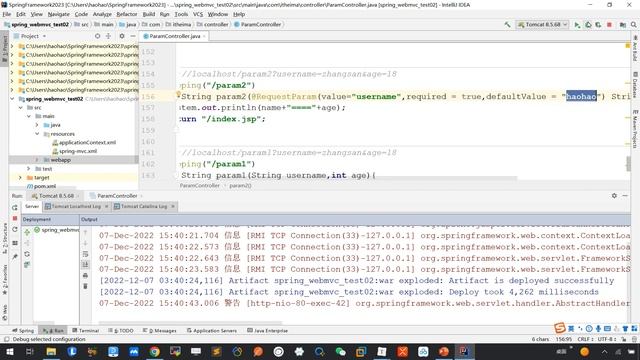This screenshot has height=360, width=640.
Task: Open the Tools menu
Action: (181, 14)
